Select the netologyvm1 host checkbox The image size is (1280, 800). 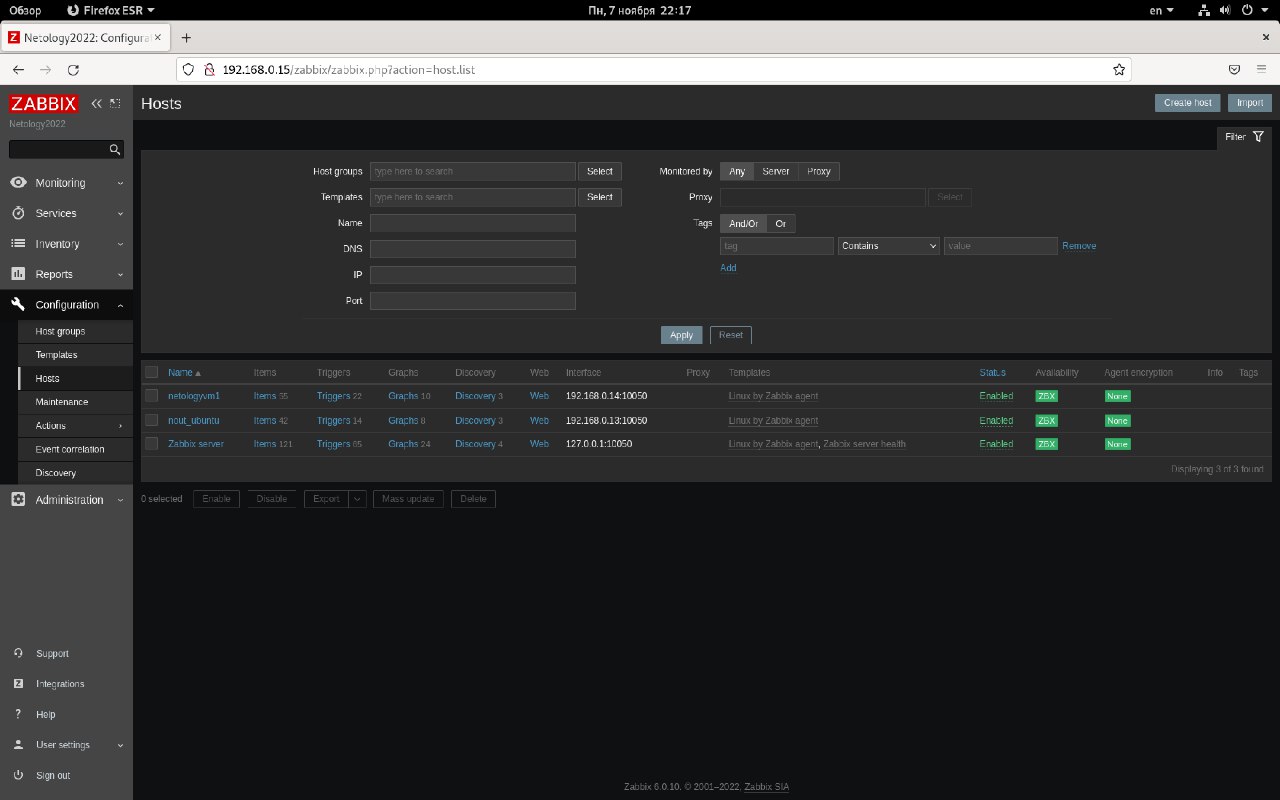click(x=152, y=396)
